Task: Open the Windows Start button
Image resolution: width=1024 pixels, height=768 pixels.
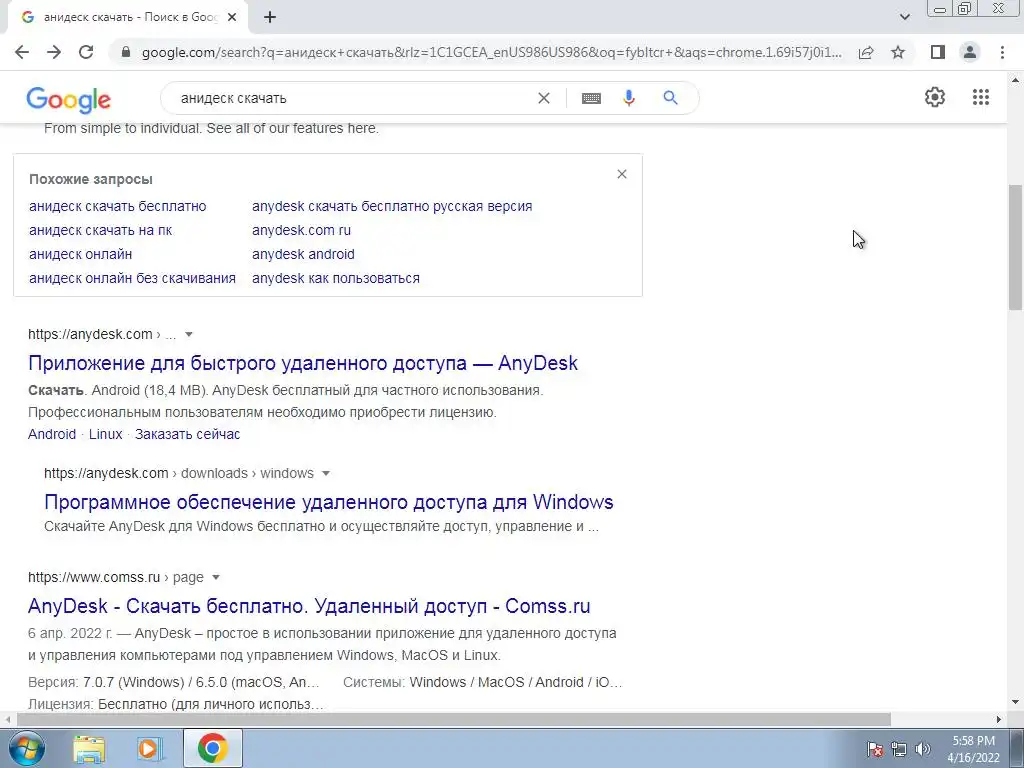Action: point(26,748)
